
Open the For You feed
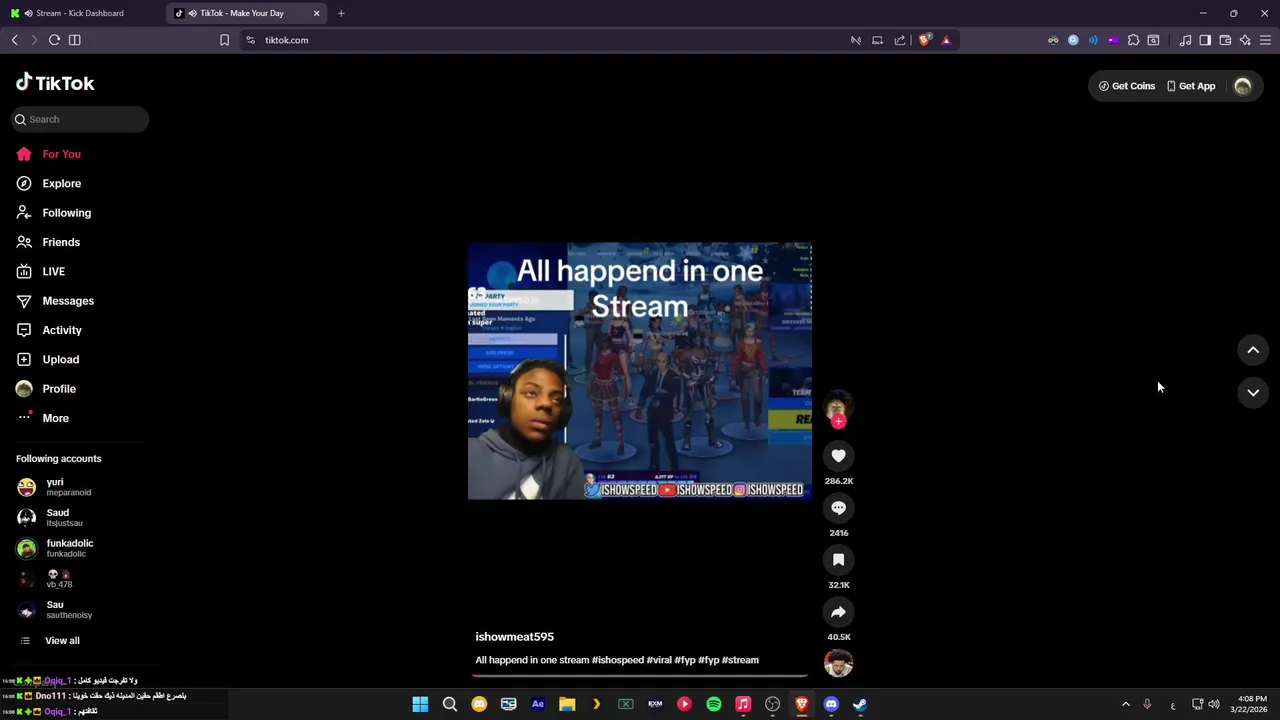[x=48, y=154]
